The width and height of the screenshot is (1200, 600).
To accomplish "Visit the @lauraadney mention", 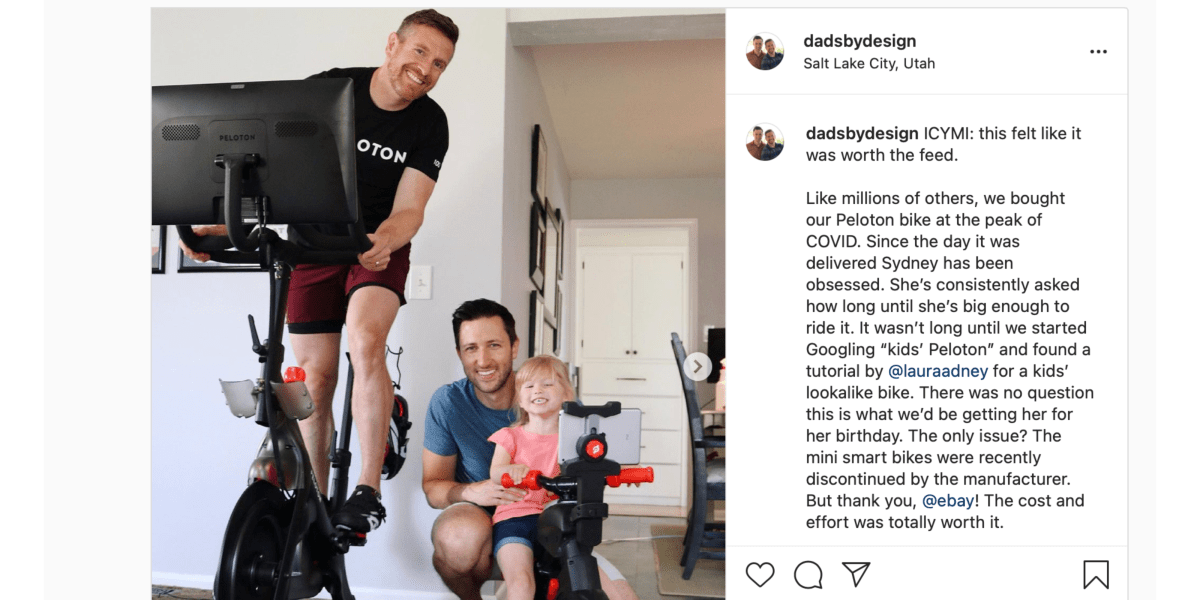I will 938,371.
